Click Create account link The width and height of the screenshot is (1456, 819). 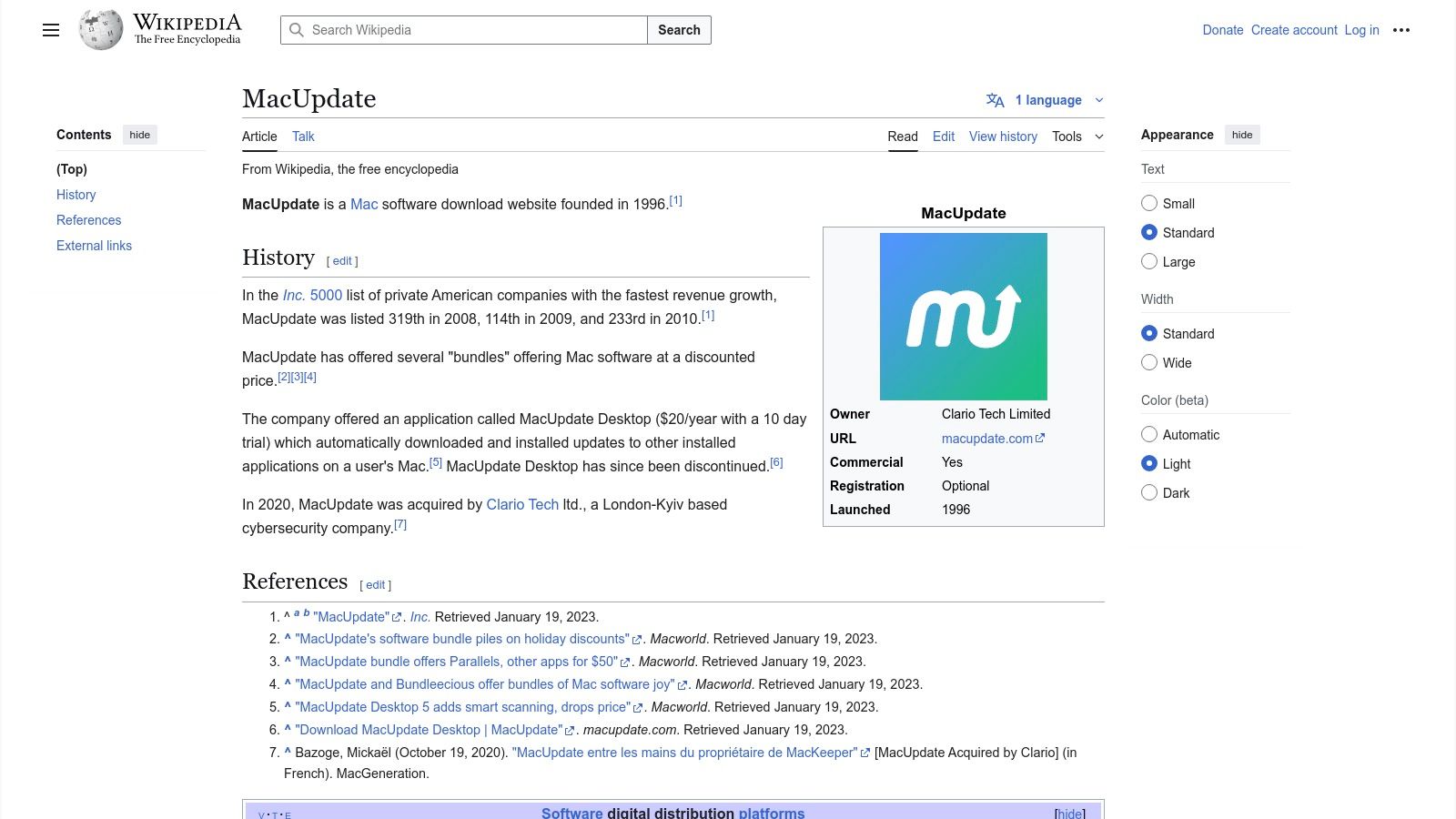pos(1294,30)
